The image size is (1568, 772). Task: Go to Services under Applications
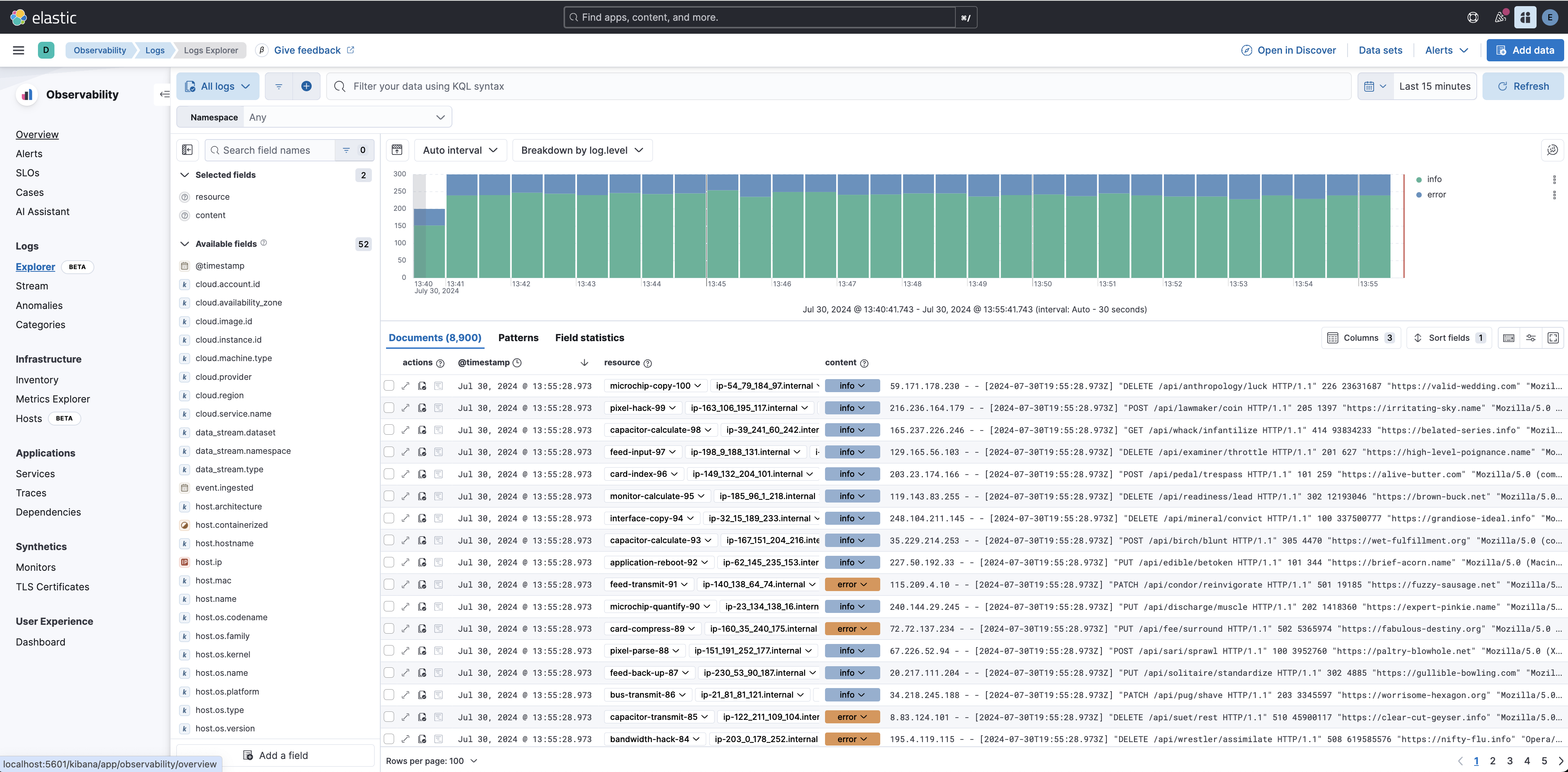pyautogui.click(x=35, y=474)
